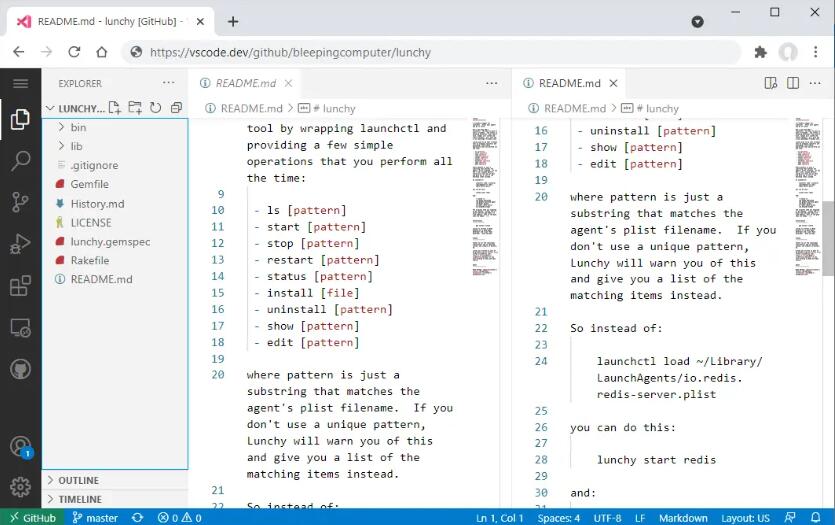Click README.md breadcrumb in right editor
This screenshot has height=525, width=835.
pos(567,109)
